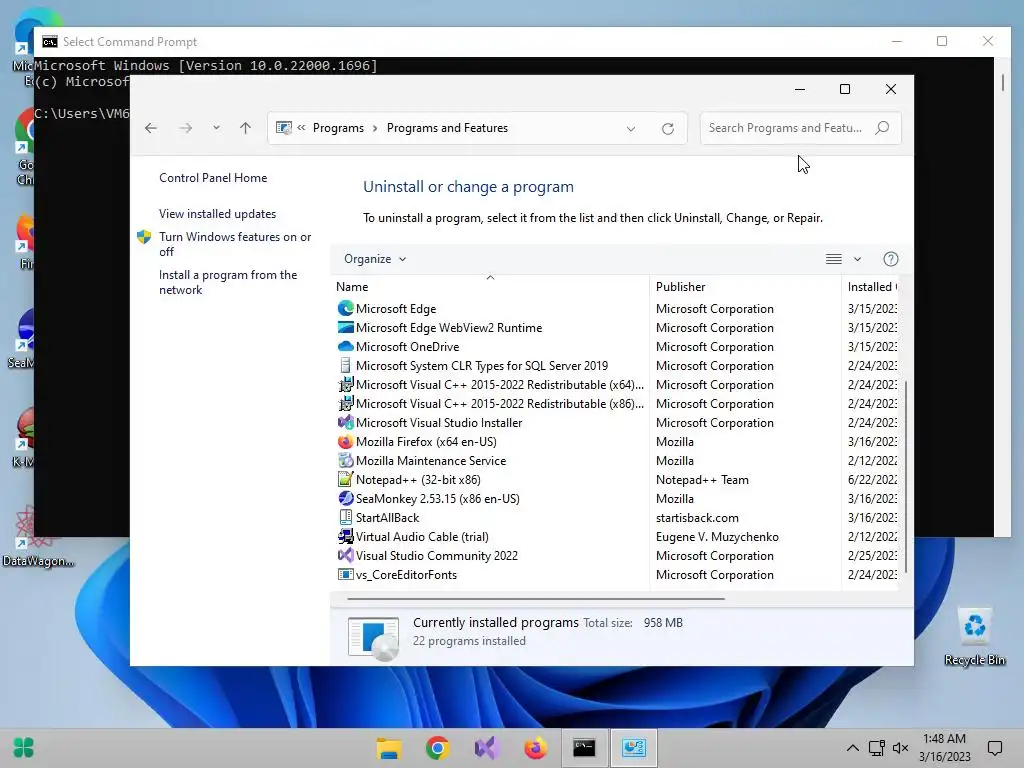Open the notification center icon
Image resolution: width=1024 pixels, height=768 pixels.
coord(995,748)
